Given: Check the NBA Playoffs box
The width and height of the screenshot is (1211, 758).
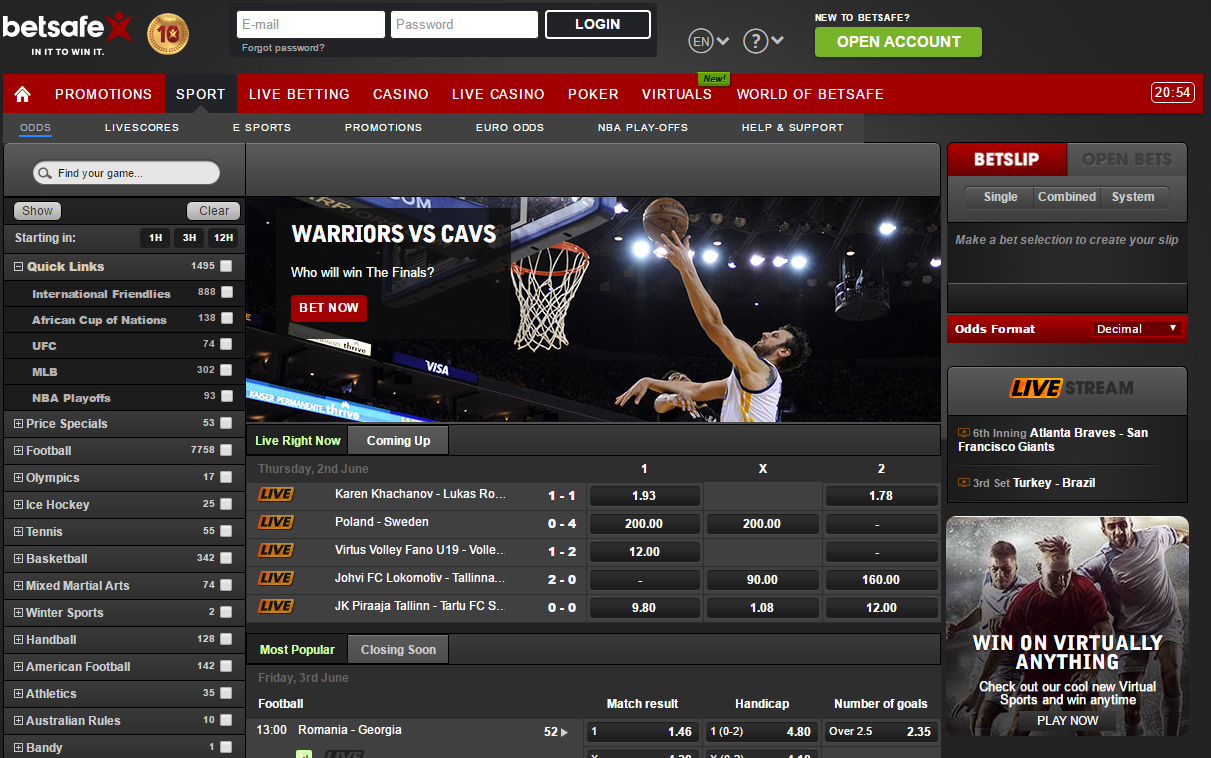Looking at the screenshot, I should [227, 396].
